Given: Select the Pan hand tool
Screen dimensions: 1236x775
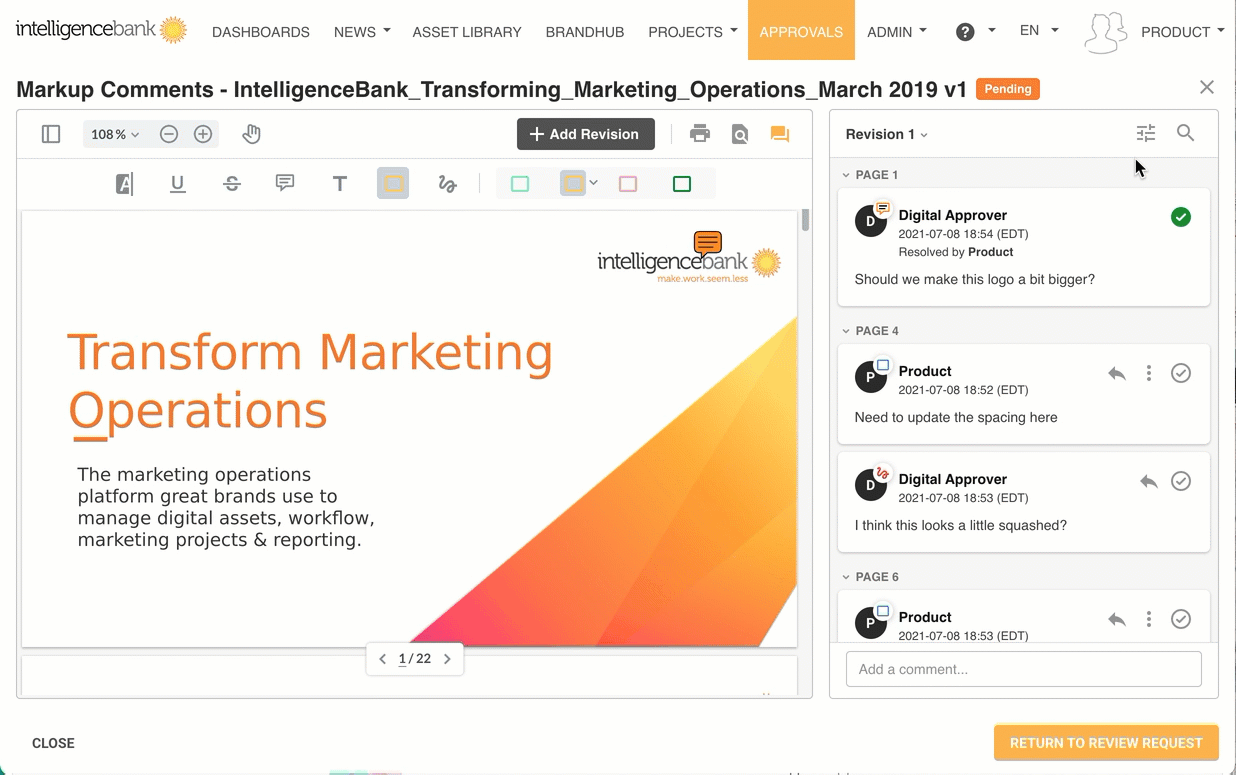Looking at the screenshot, I should tap(251, 134).
